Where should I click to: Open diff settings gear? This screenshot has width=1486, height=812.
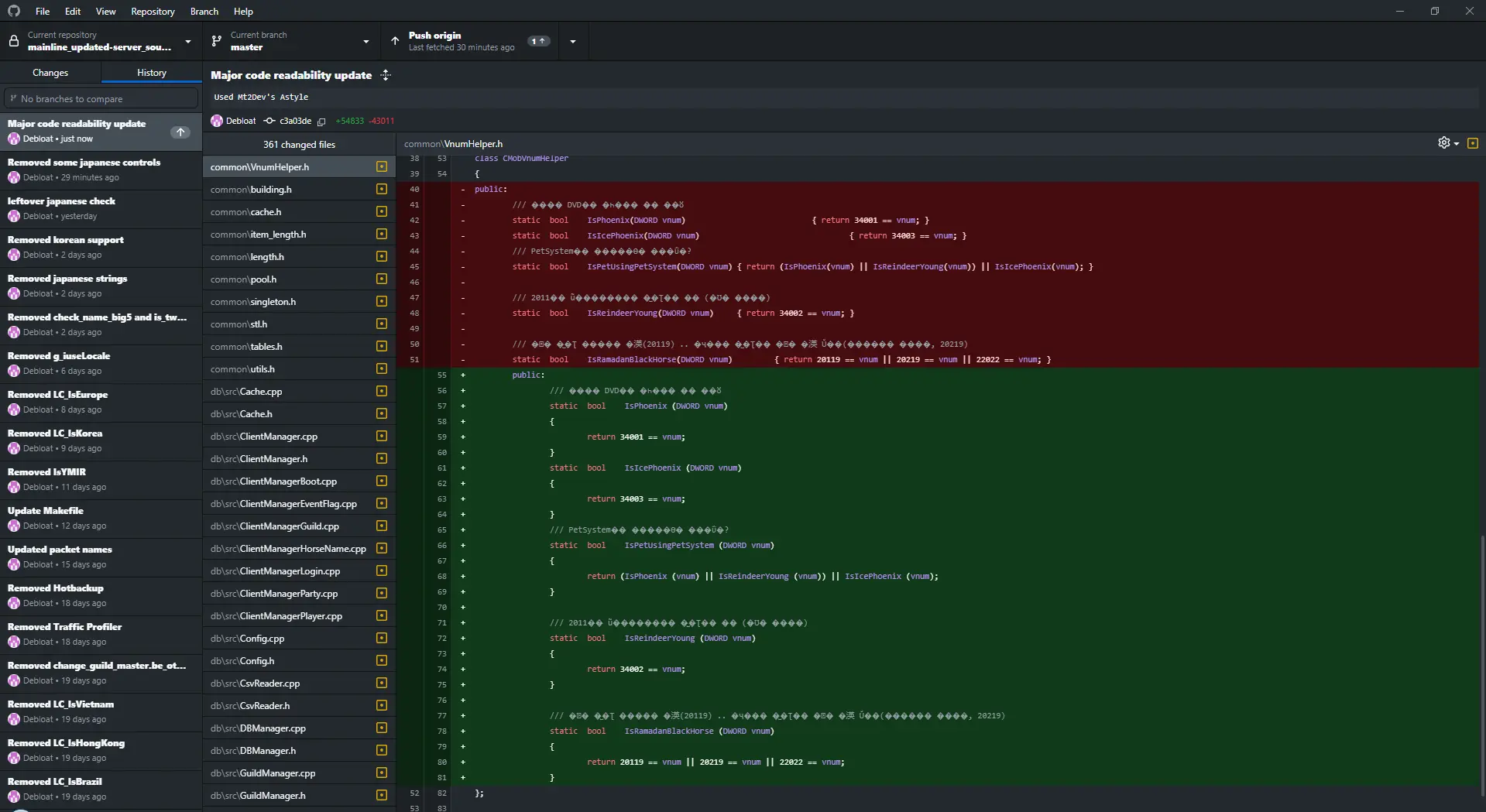pos(1447,143)
